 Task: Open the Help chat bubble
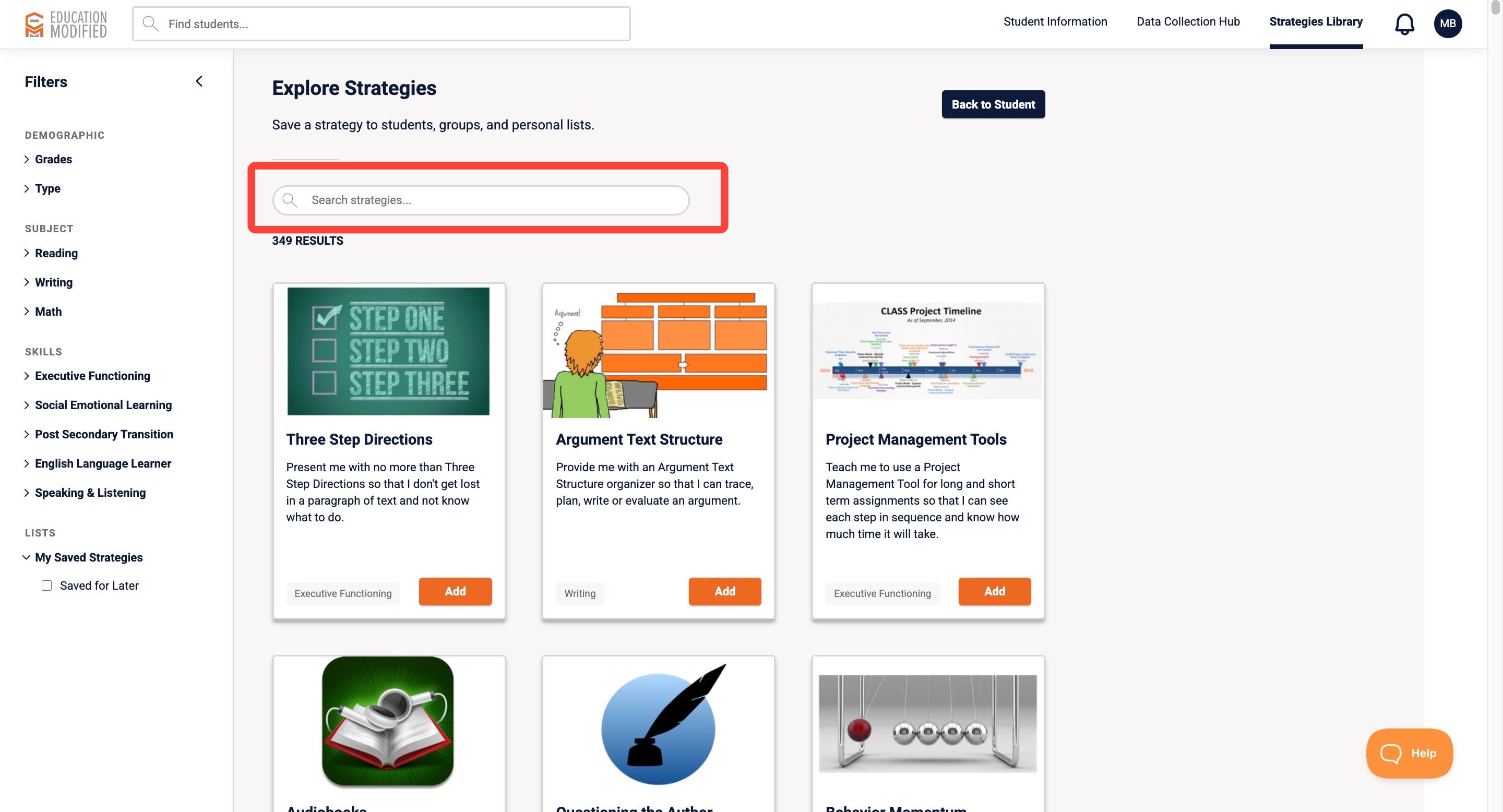point(1409,753)
